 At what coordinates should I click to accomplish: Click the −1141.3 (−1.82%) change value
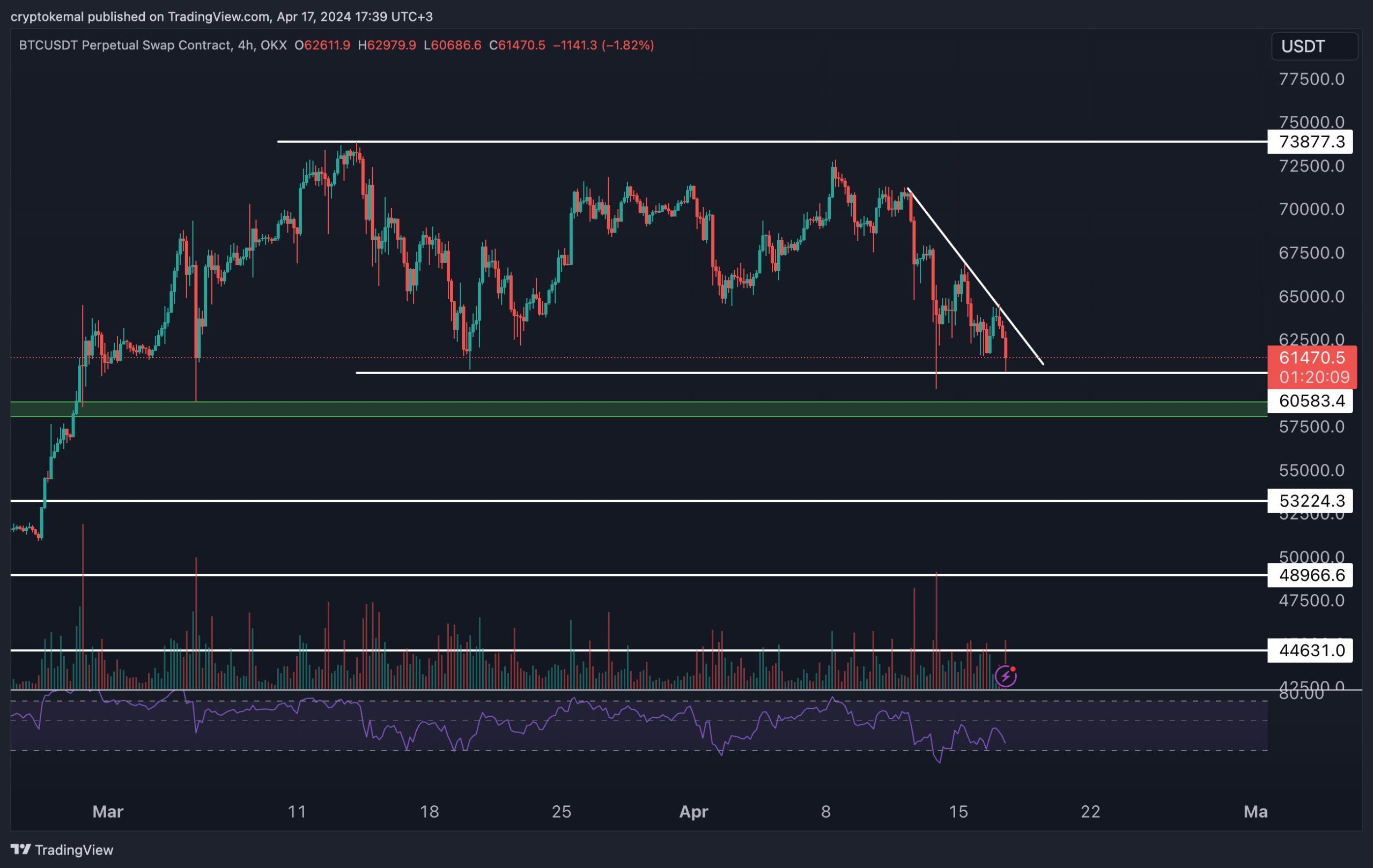[603, 45]
